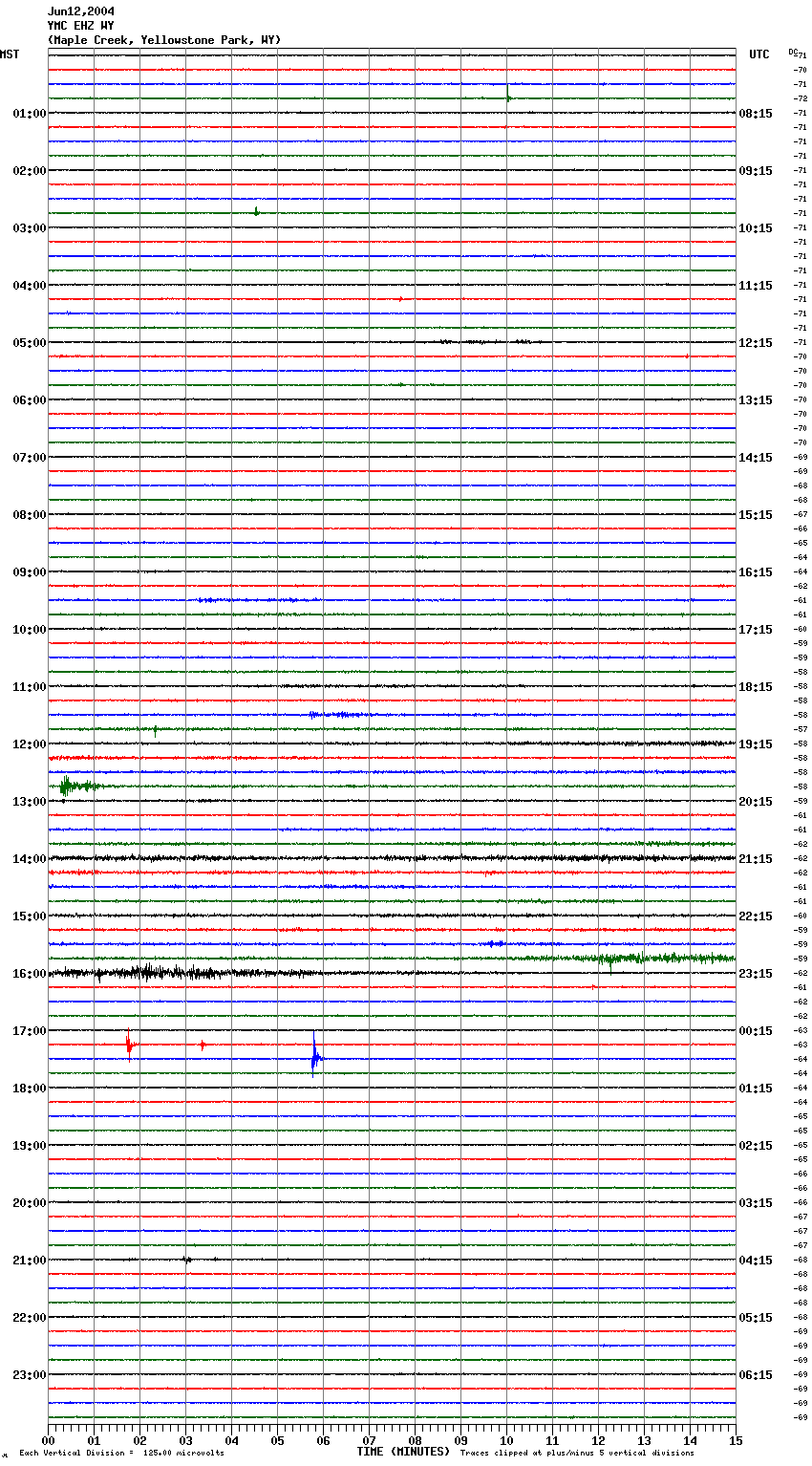Click the large red spike near minute 2 after 17:00
The height and width of the screenshot is (1466, 812).
tap(130, 1045)
